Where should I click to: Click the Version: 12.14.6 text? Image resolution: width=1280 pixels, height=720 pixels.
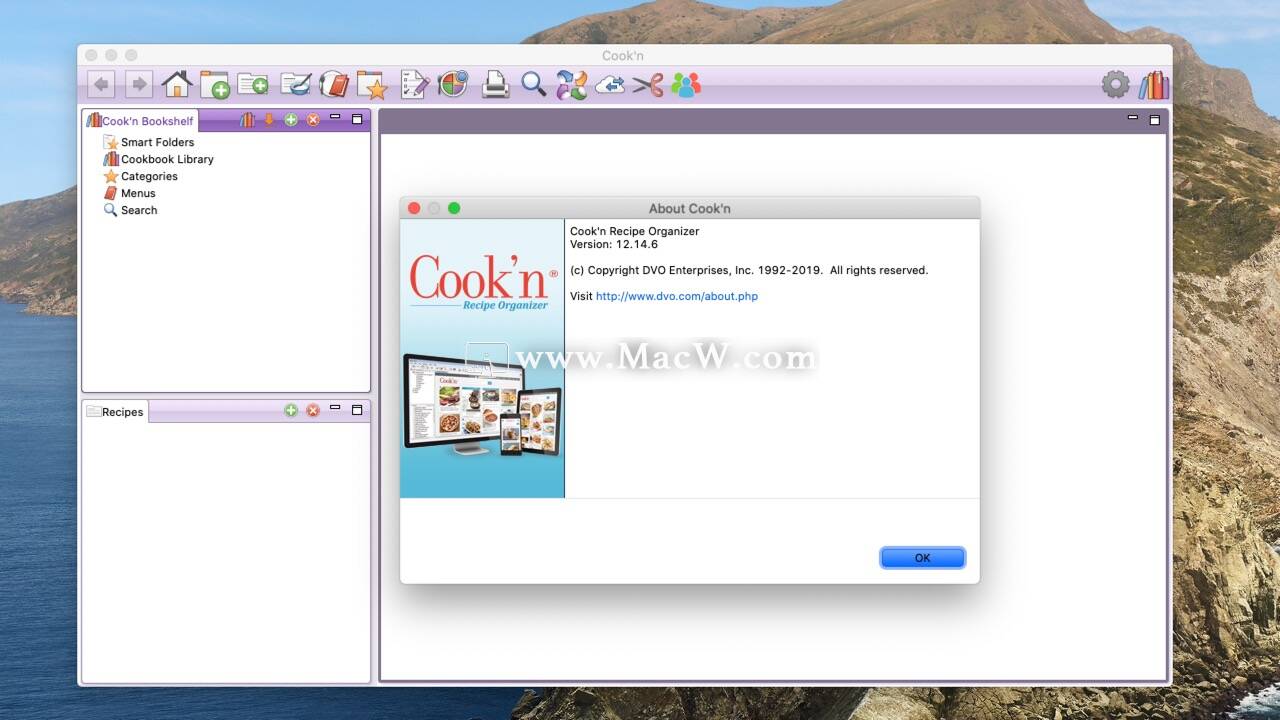point(614,244)
